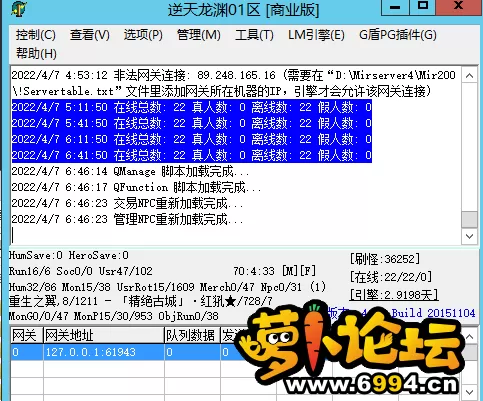Viewport: 483px width, 401px height.
Task: Click the 非法网关连接 89.248.165.16 log line
Action: pyautogui.click(x=233, y=83)
